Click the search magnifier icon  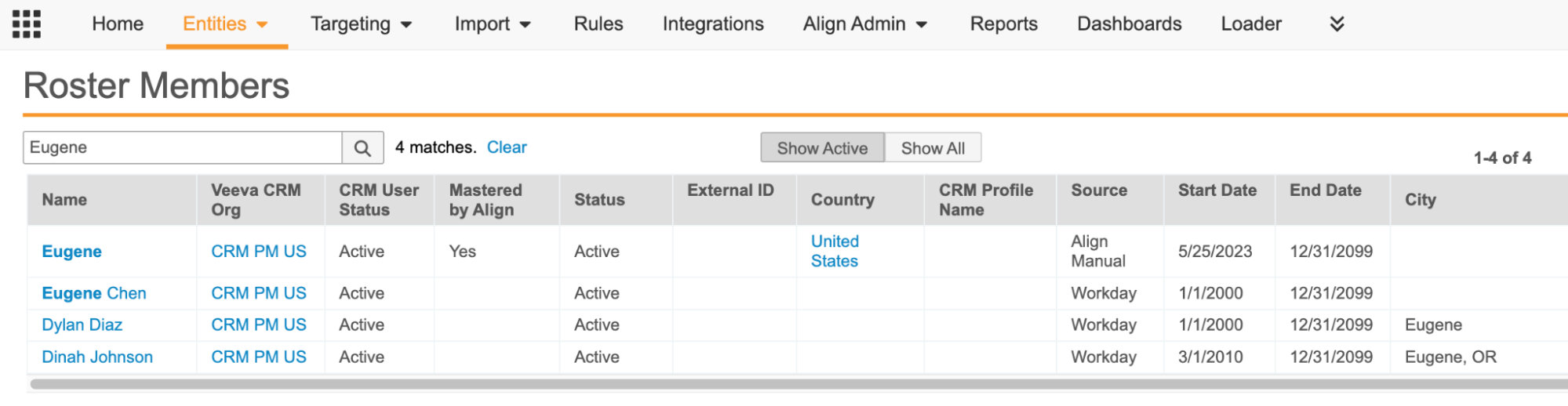(362, 148)
